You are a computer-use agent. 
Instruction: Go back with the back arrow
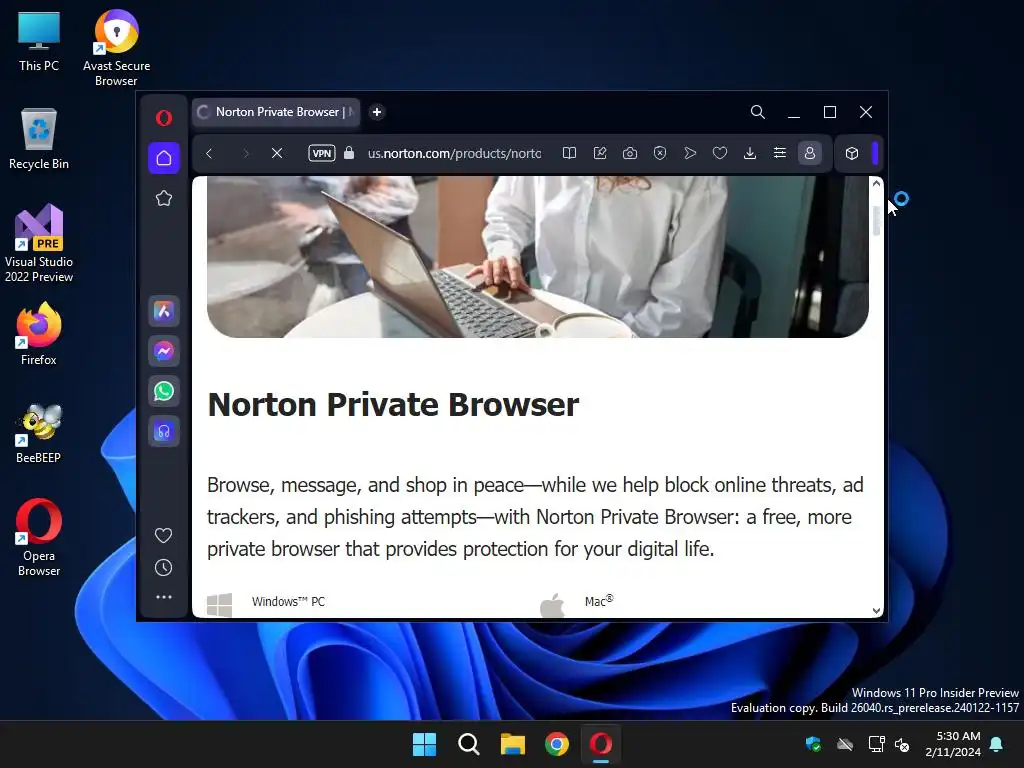pyautogui.click(x=209, y=153)
